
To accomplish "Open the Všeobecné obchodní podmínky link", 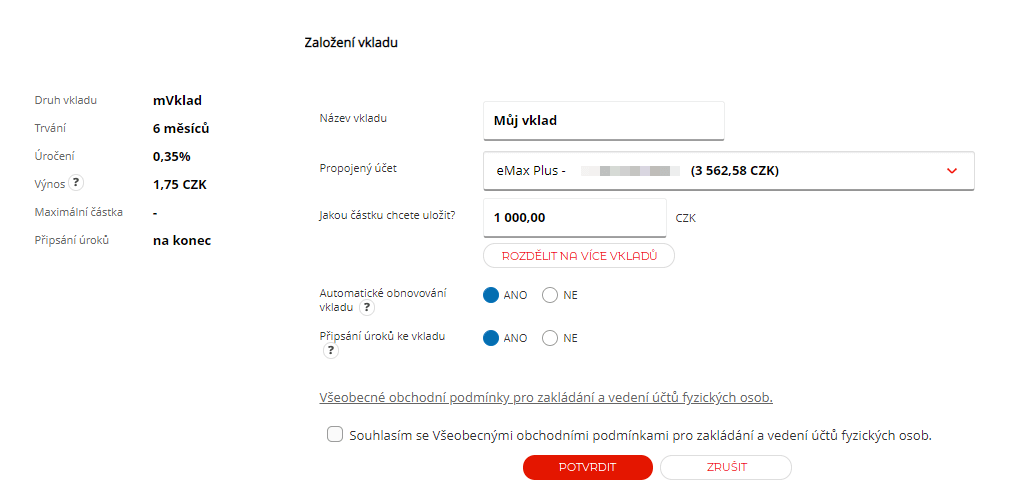I will tap(546, 398).
